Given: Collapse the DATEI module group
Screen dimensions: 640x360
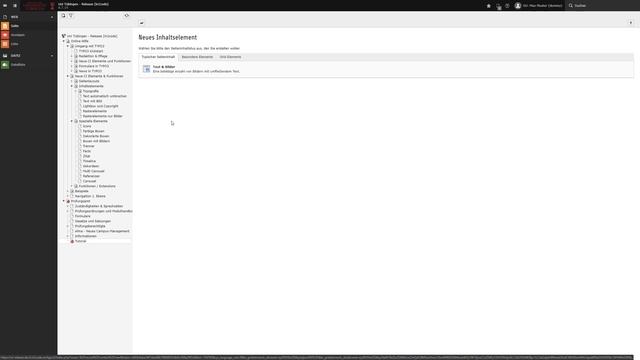Looking at the screenshot, I should [x=52, y=56].
